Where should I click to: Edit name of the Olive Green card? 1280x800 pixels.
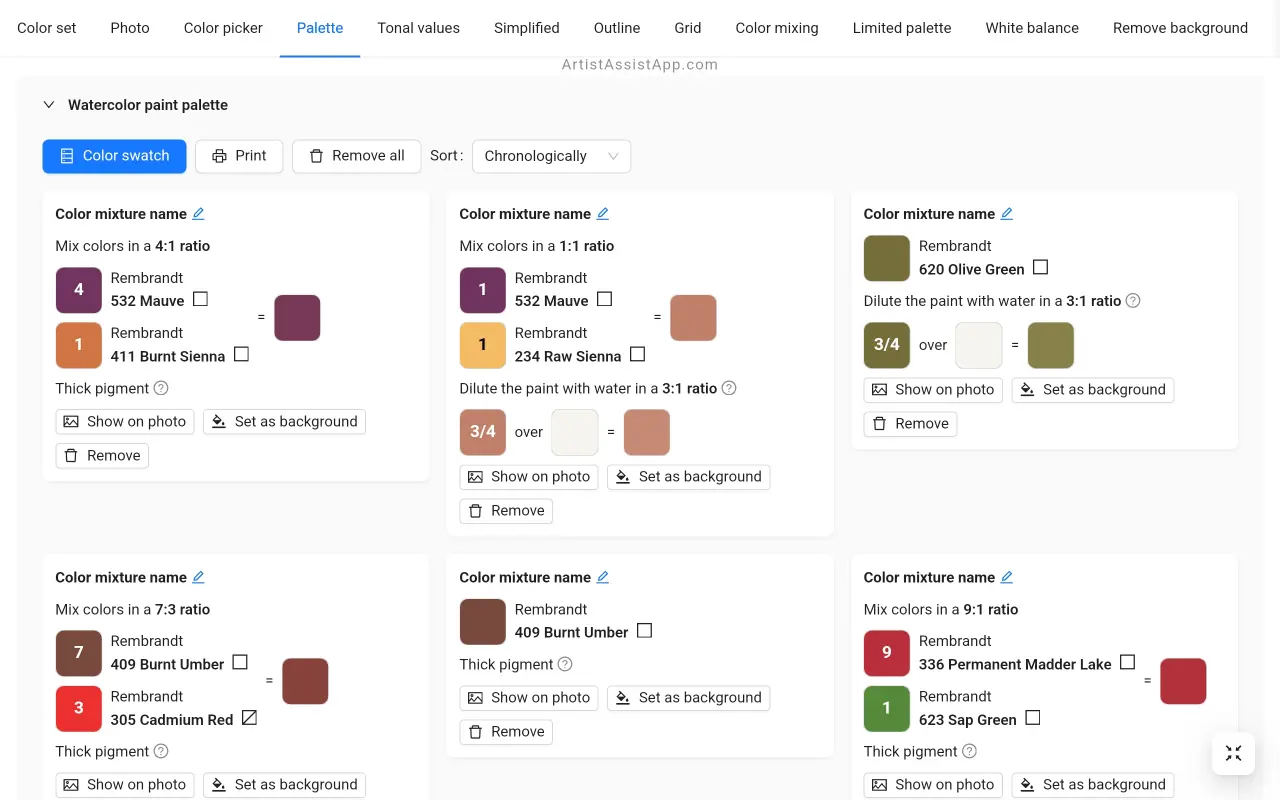point(1007,214)
